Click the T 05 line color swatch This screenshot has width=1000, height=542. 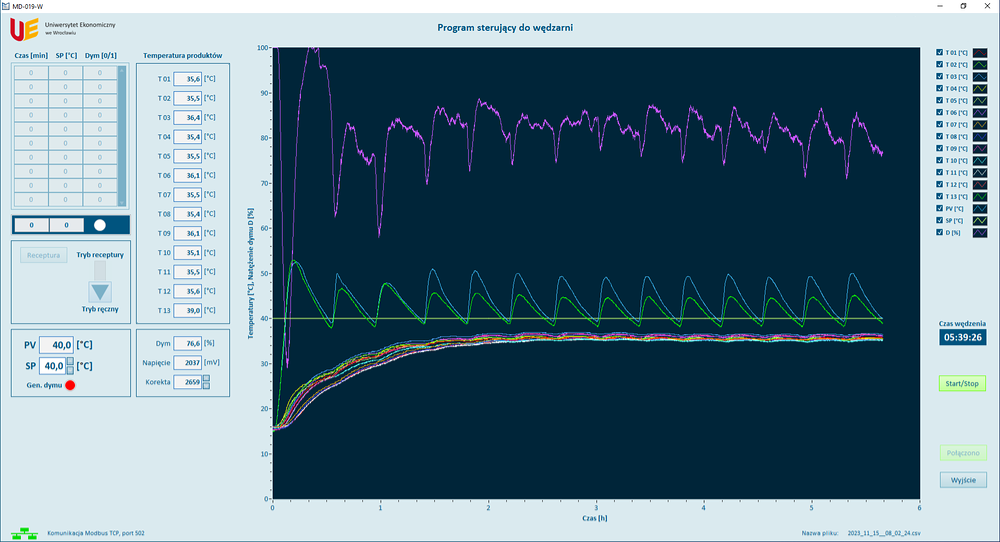click(x=980, y=100)
